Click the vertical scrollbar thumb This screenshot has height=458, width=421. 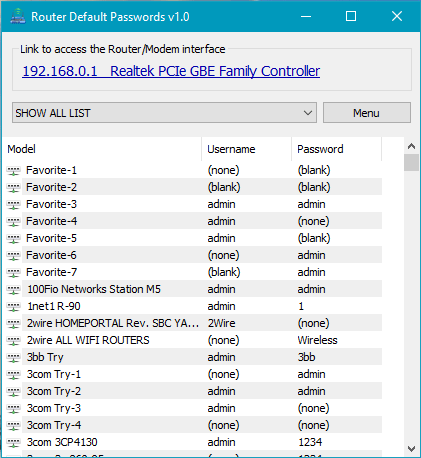412,162
